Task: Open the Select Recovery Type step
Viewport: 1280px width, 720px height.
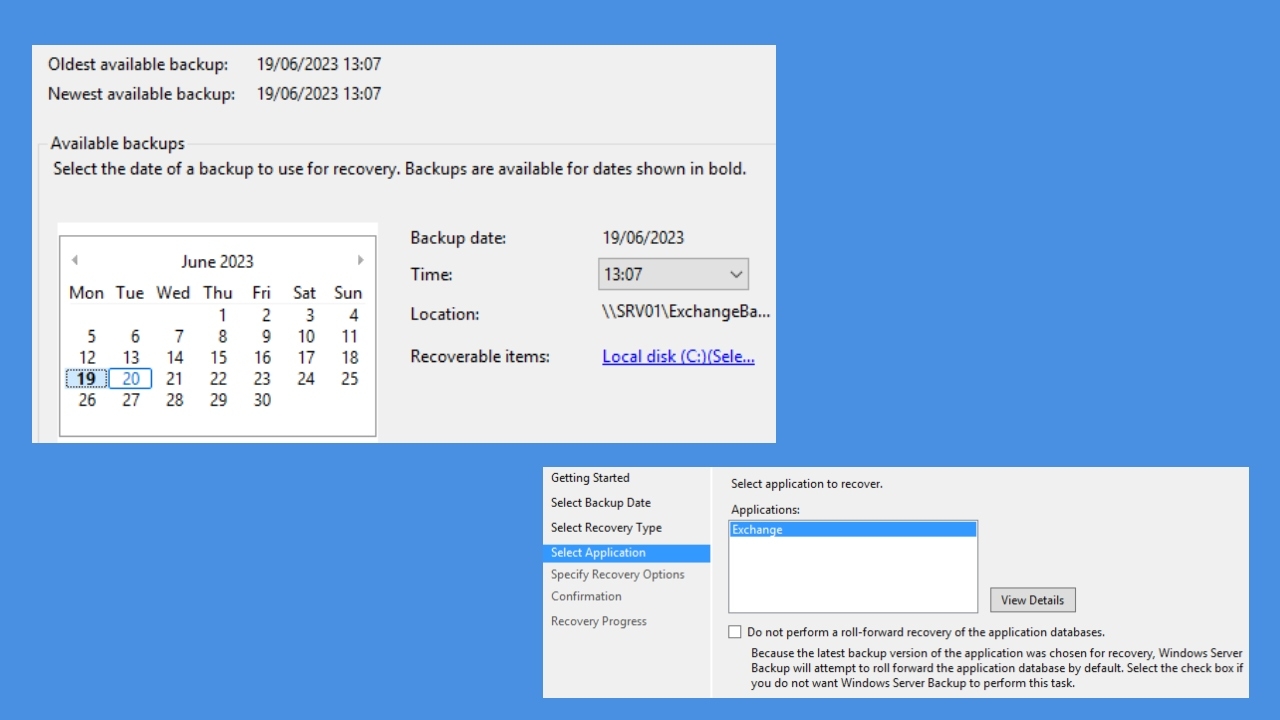Action: tap(605, 527)
